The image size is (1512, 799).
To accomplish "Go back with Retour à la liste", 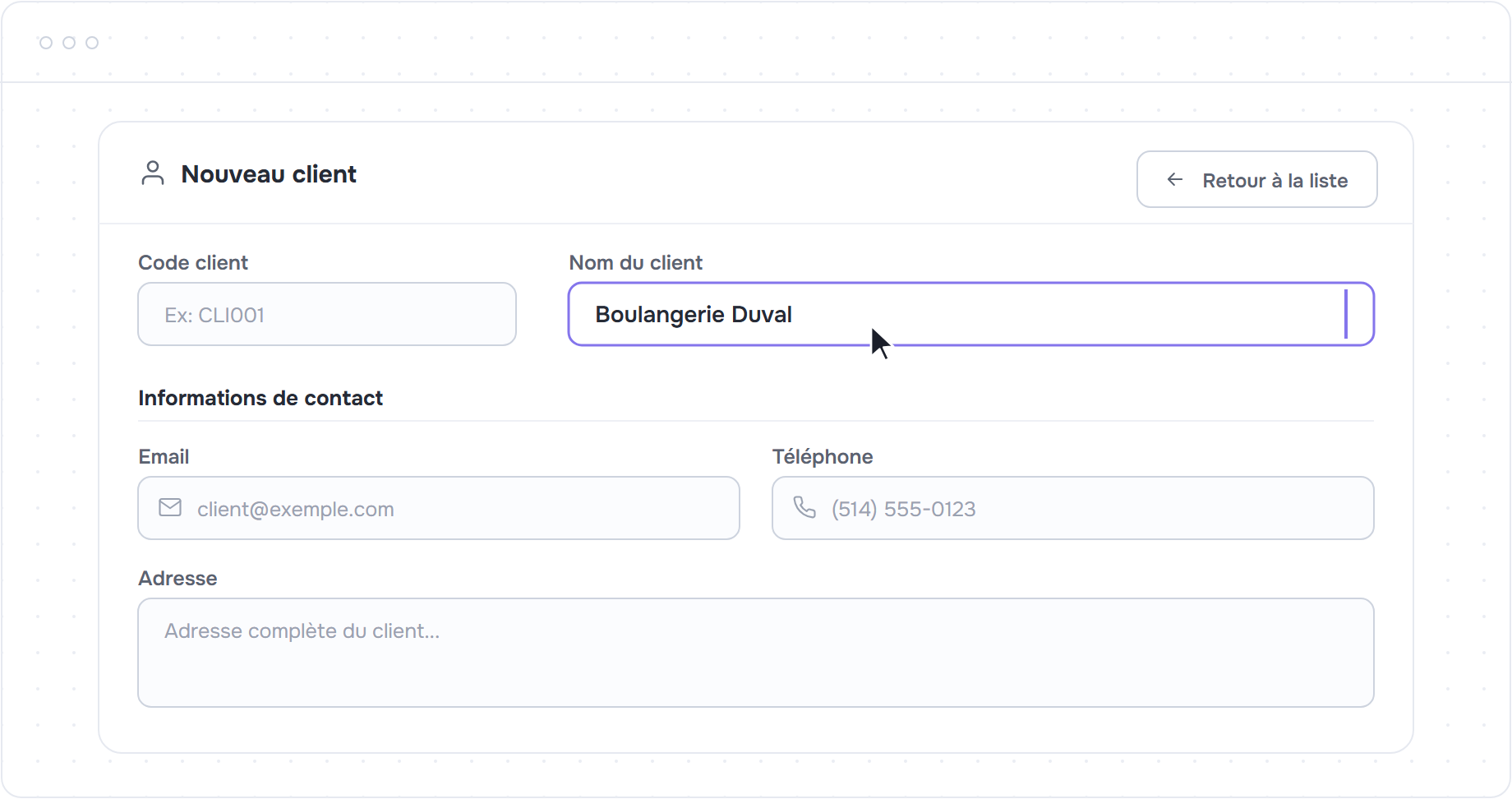I will point(1257,179).
